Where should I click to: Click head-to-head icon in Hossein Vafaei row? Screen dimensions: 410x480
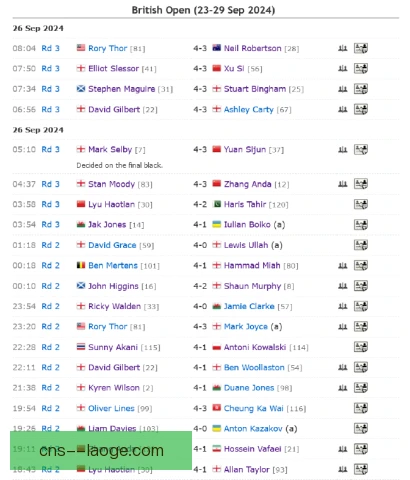(x=343, y=449)
